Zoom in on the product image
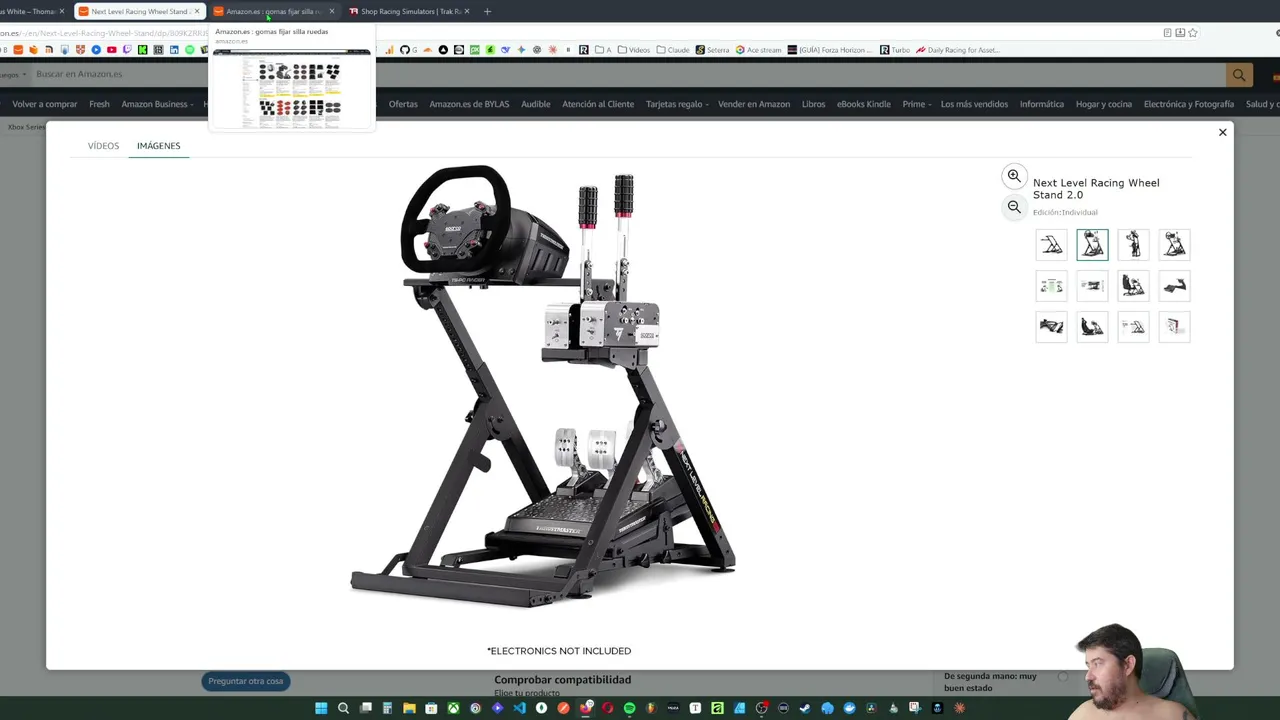 coord(1014,176)
